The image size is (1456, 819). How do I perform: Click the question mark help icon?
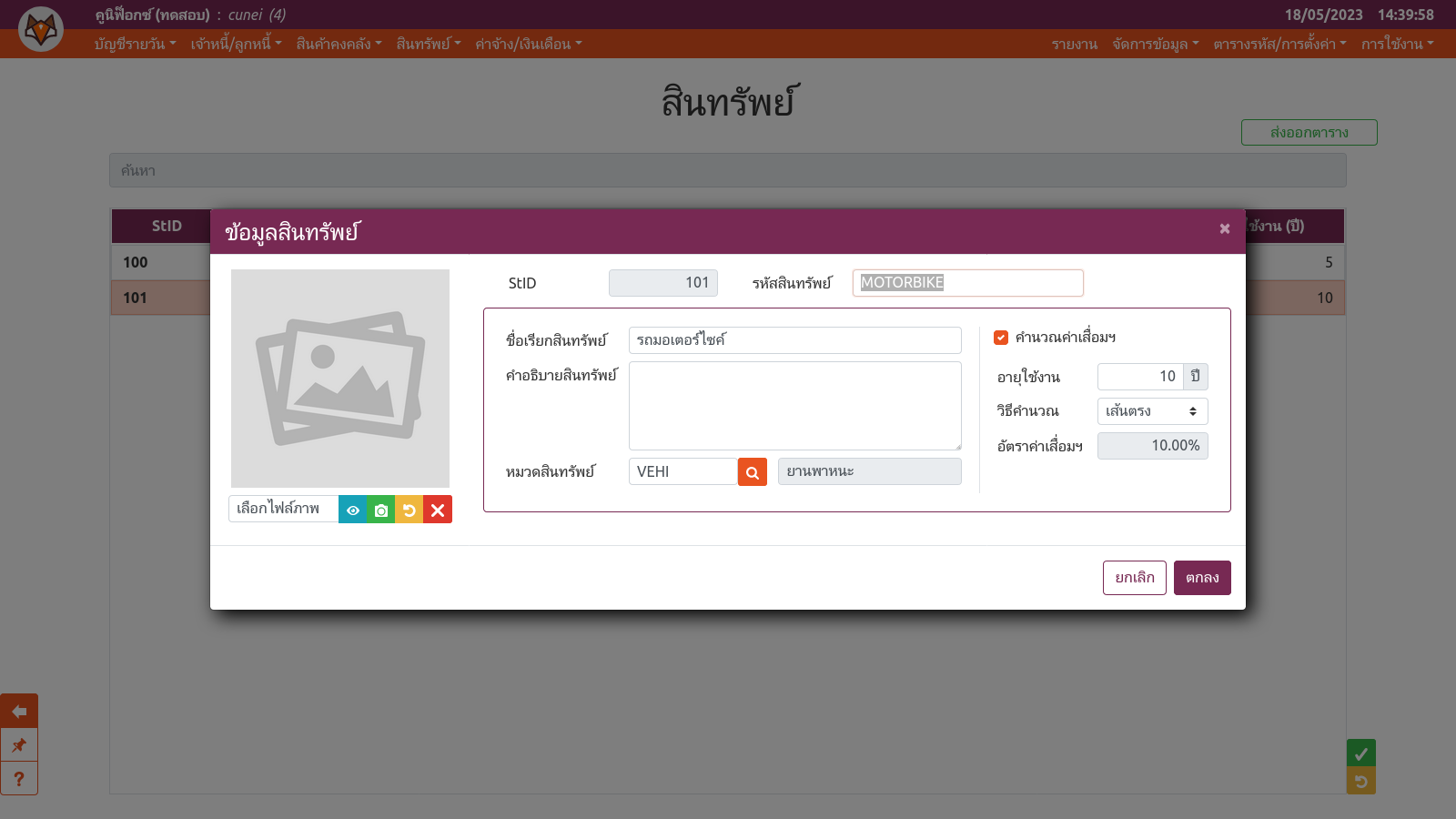(19, 779)
